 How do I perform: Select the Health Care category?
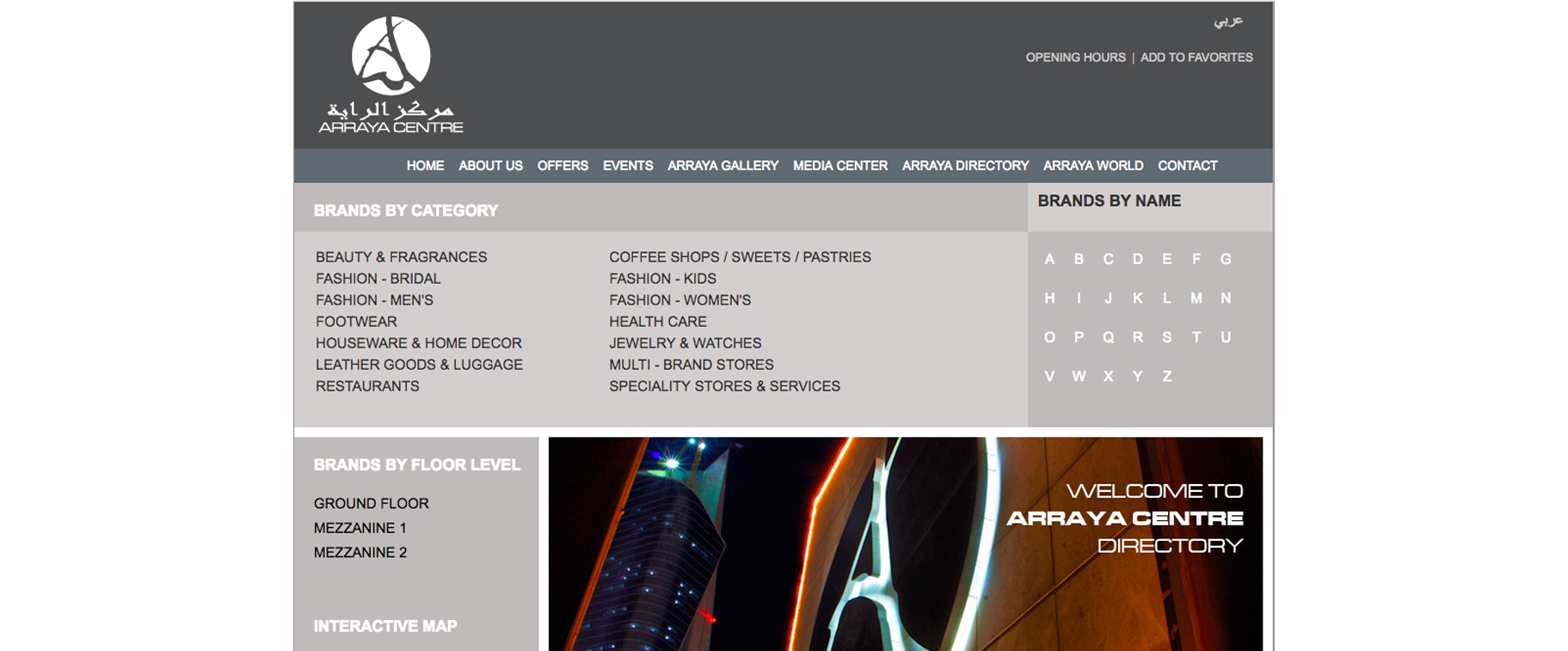click(x=658, y=322)
